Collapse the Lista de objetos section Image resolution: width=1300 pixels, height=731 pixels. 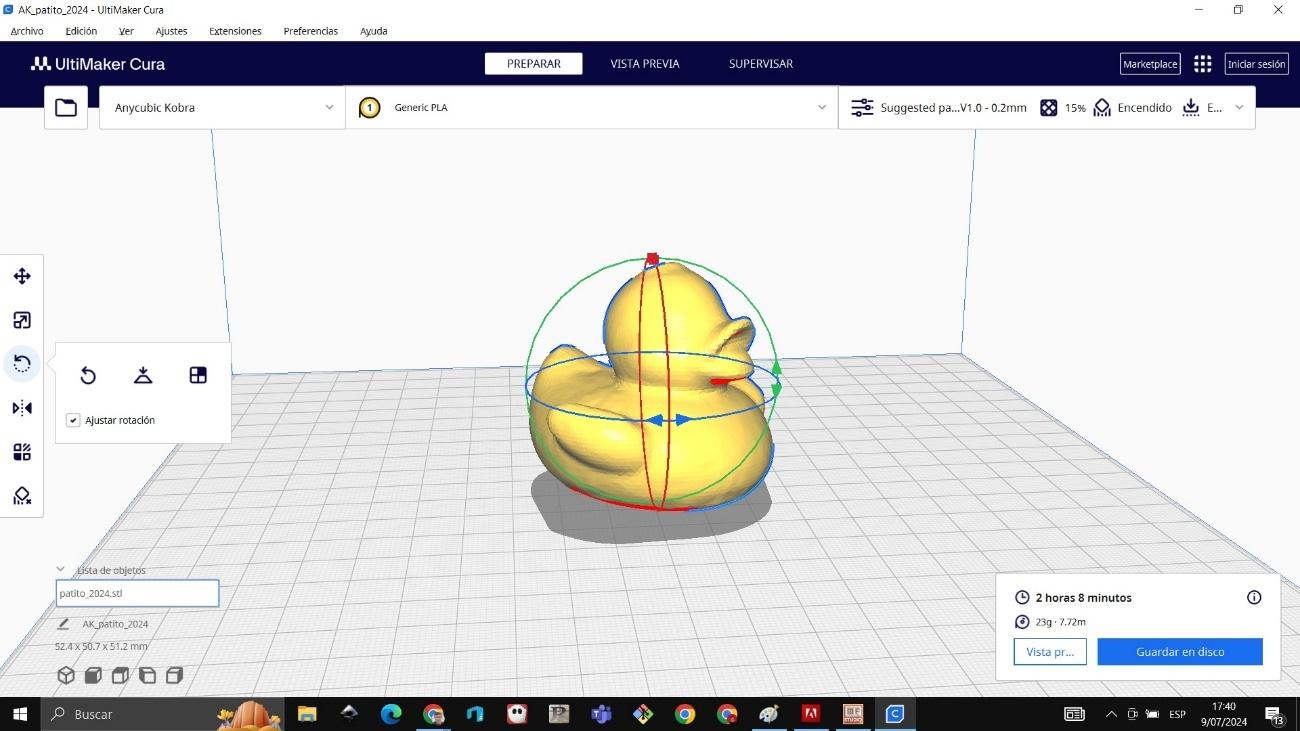point(61,570)
